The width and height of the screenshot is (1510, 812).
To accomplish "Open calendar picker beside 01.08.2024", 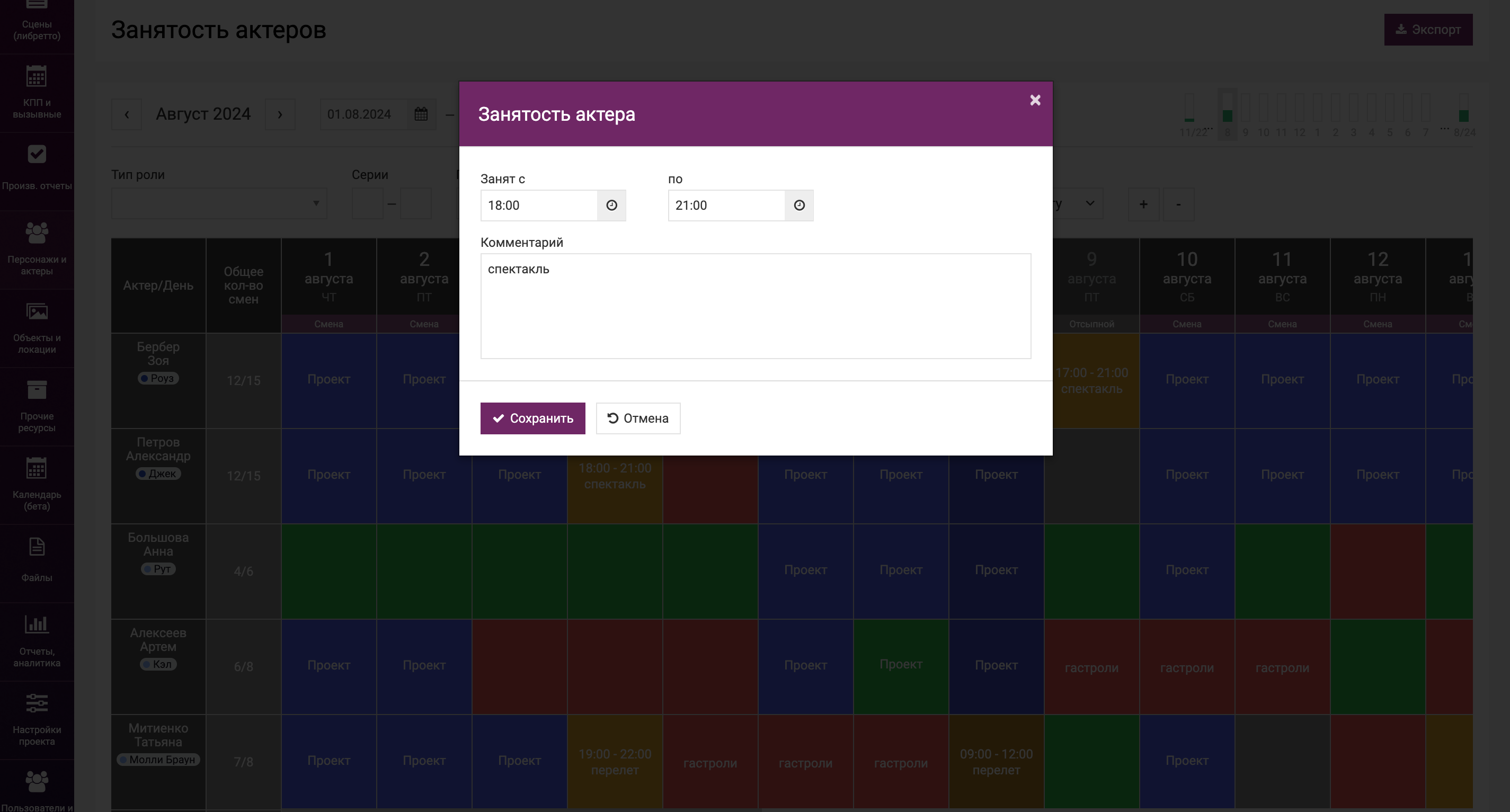I will click(x=421, y=114).
